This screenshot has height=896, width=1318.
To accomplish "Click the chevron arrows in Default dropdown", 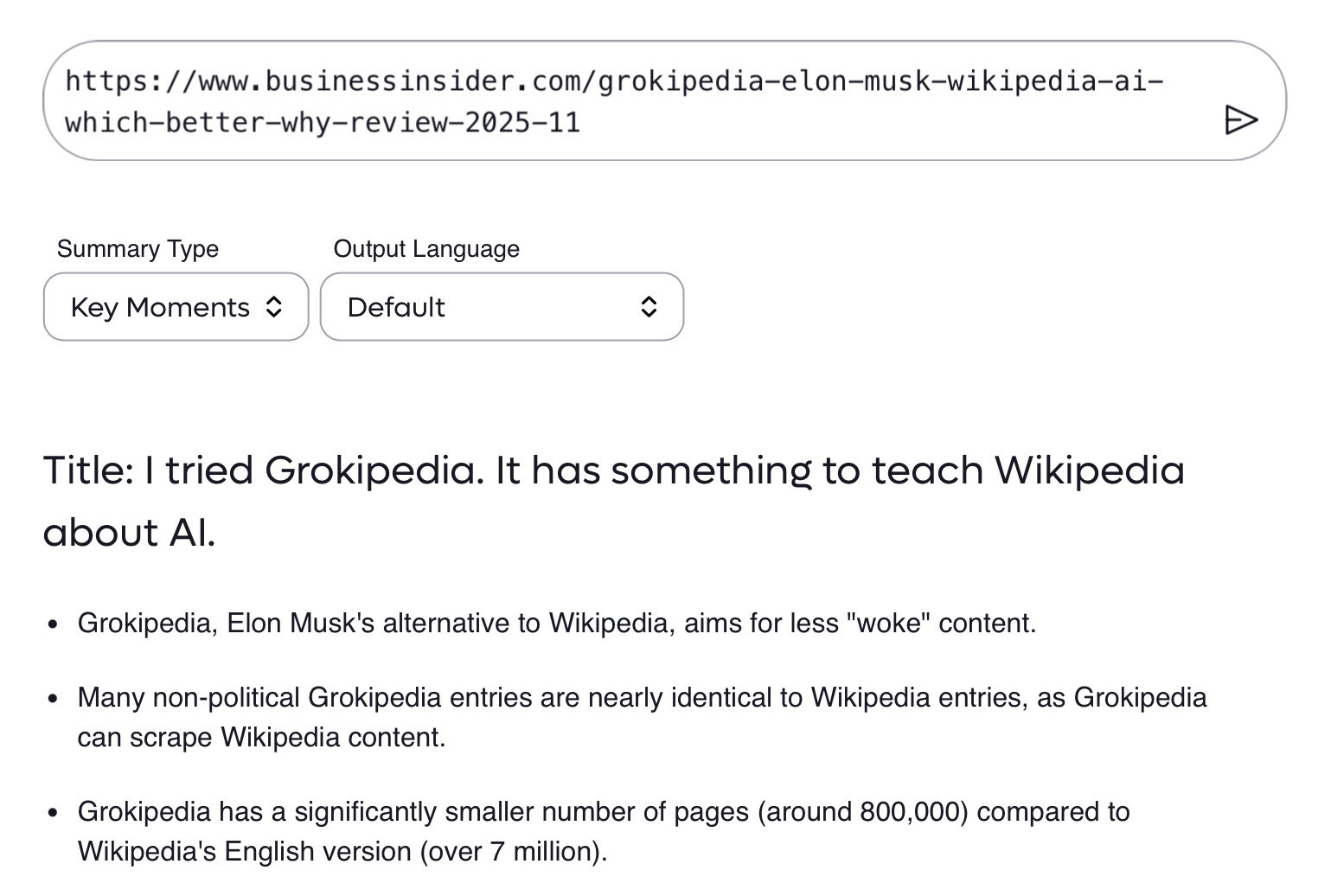I will (x=649, y=307).
